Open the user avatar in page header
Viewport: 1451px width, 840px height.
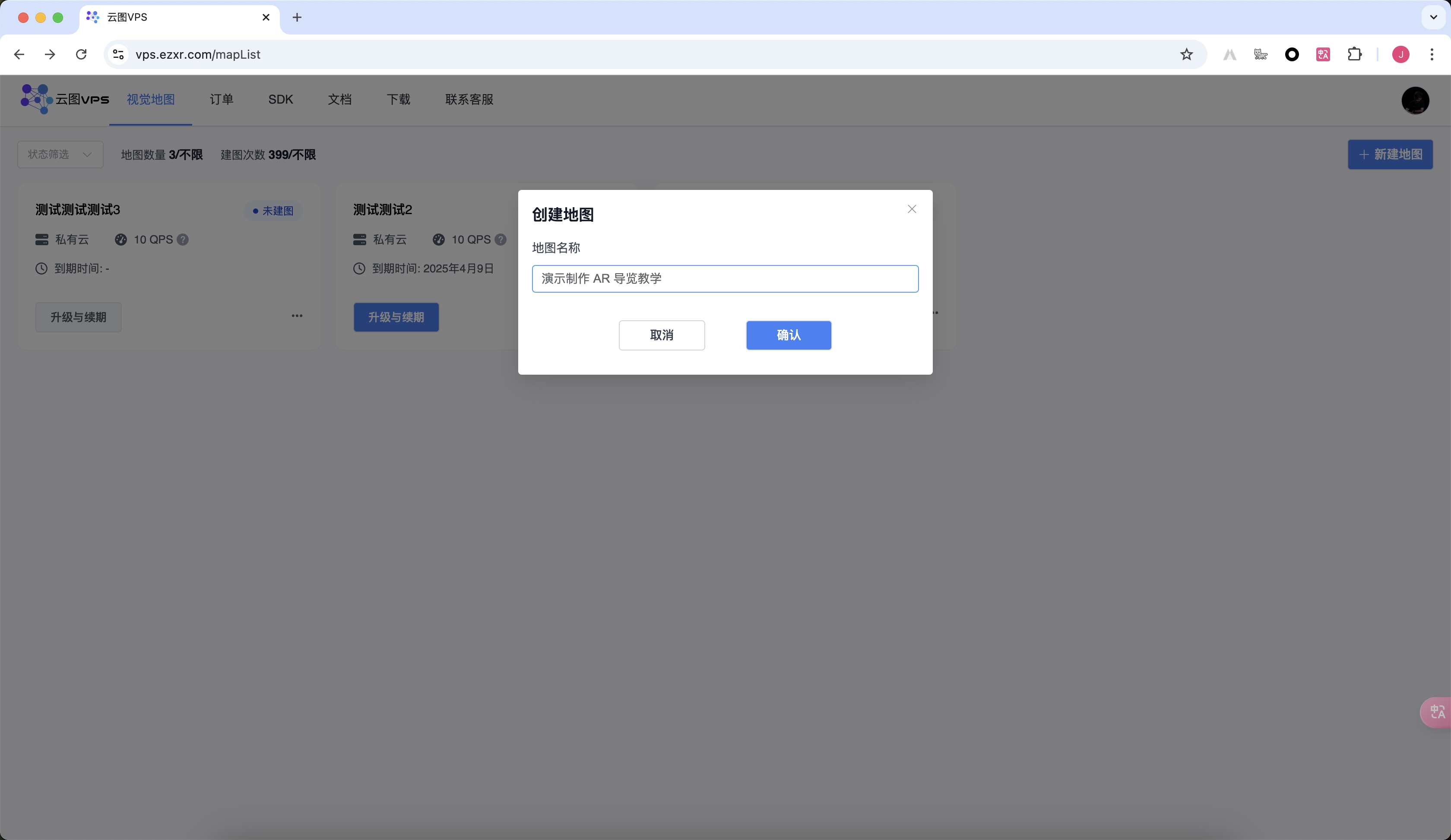point(1415,100)
